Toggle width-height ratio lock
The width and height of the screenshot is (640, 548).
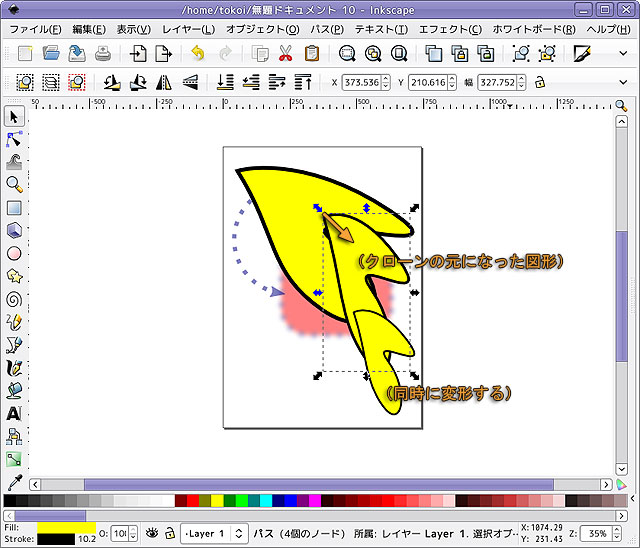pos(541,82)
